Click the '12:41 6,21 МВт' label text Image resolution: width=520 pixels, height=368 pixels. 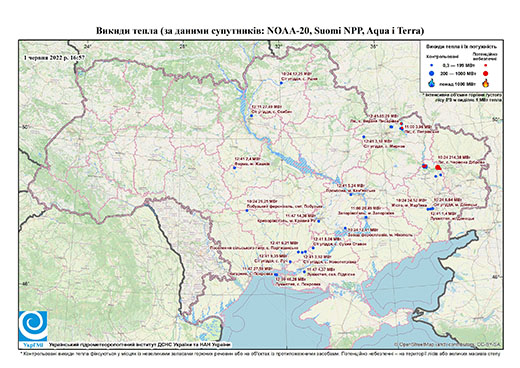point(284,243)
